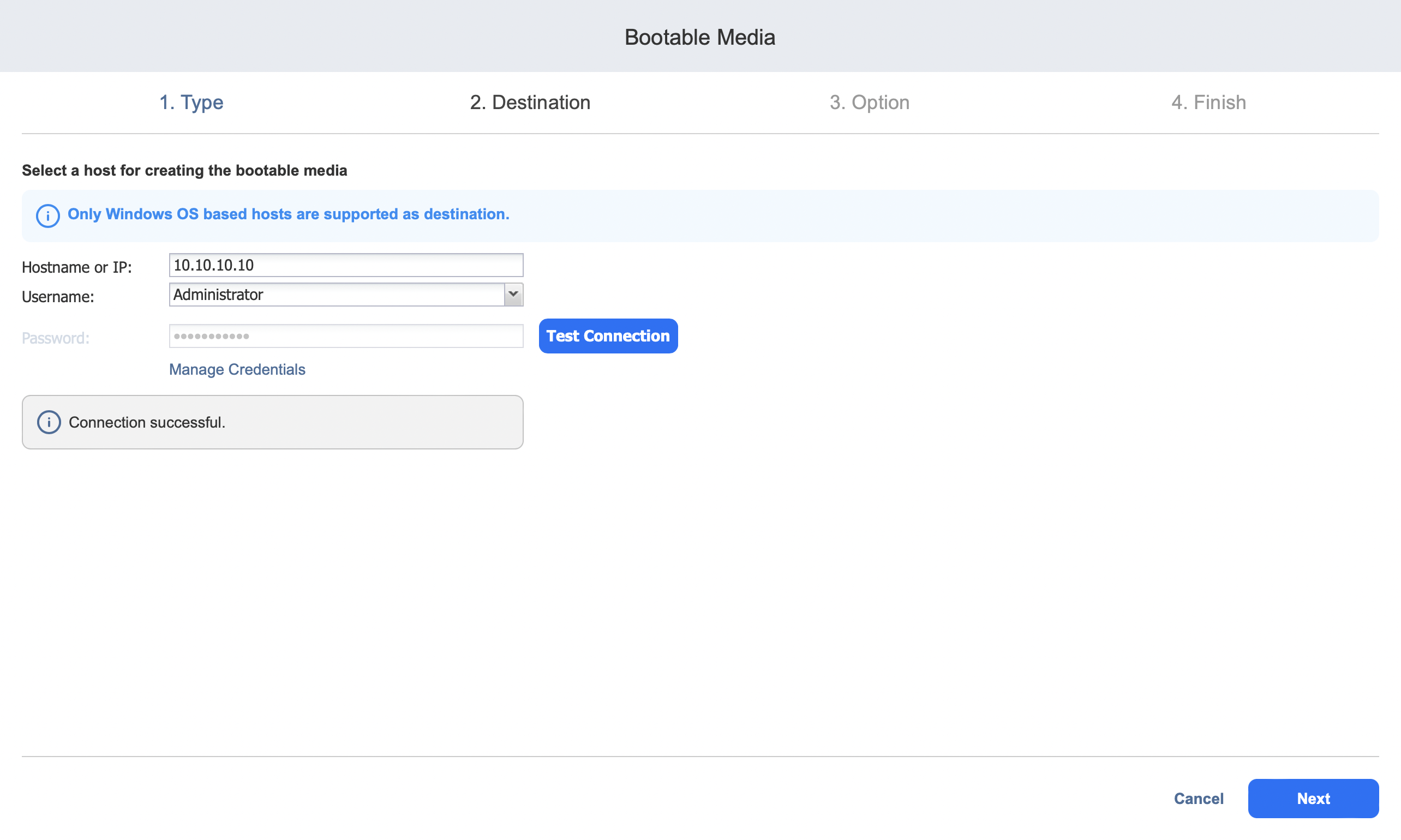Select the Administrator username combo box

pos(337,295)
